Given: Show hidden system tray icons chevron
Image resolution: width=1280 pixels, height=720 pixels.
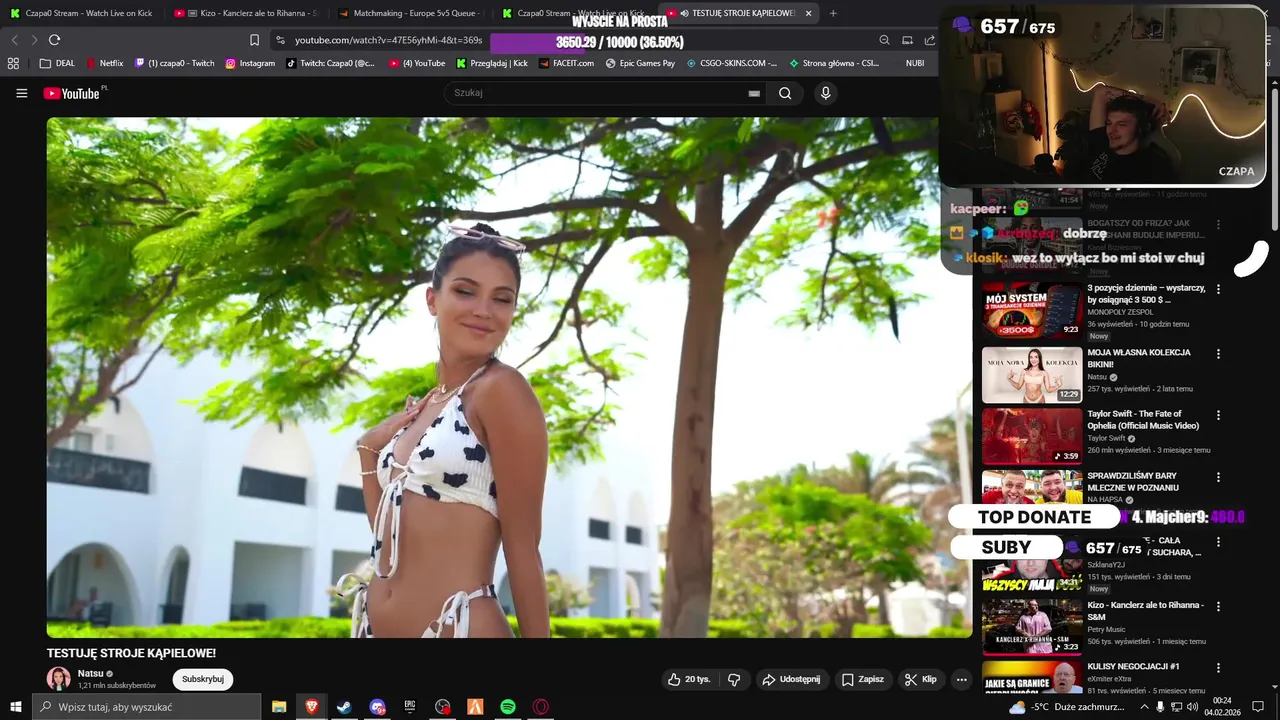Looking at the screenshot, I should [x=1144, y=707].
